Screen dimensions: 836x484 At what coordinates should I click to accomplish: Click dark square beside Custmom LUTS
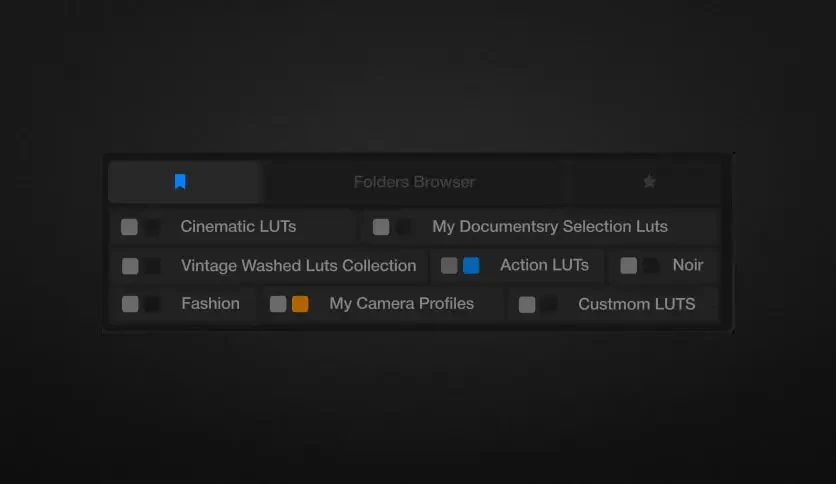coord(549,304)
